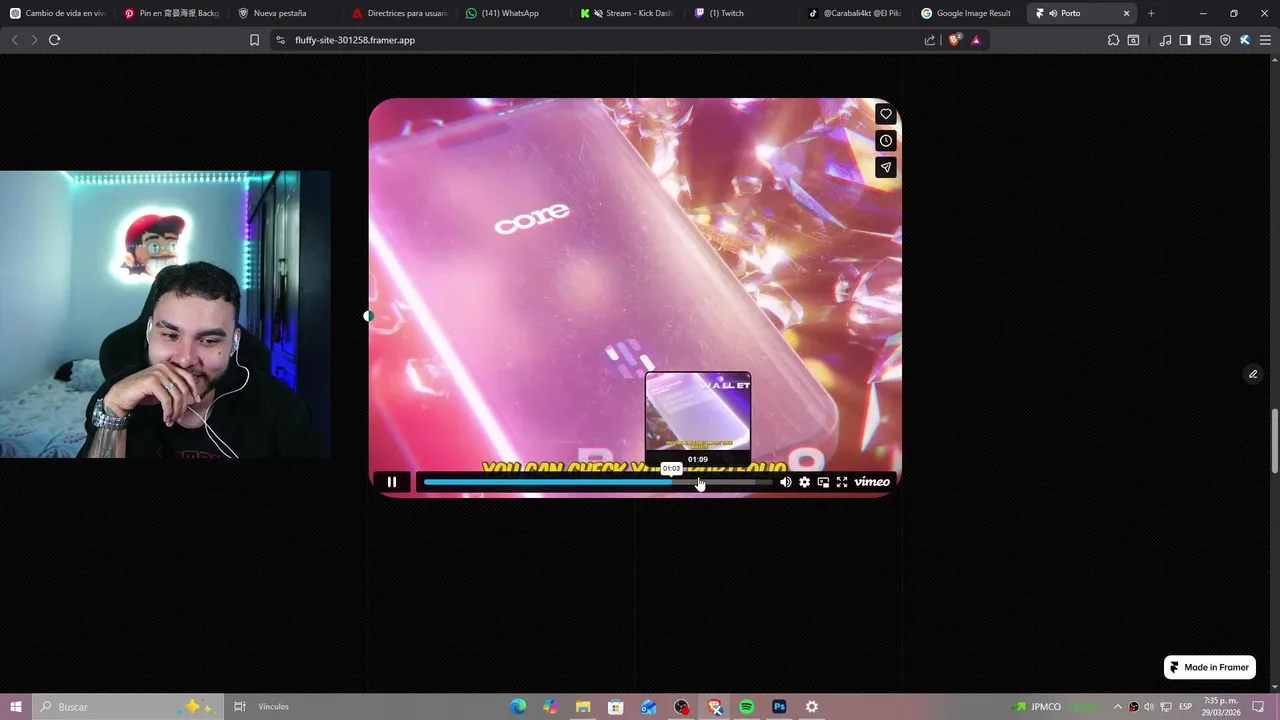This screenshot has height=720, width=1280.
Task: Open Brave Rewards triangle icon
Action: click(x=976, y=40)
